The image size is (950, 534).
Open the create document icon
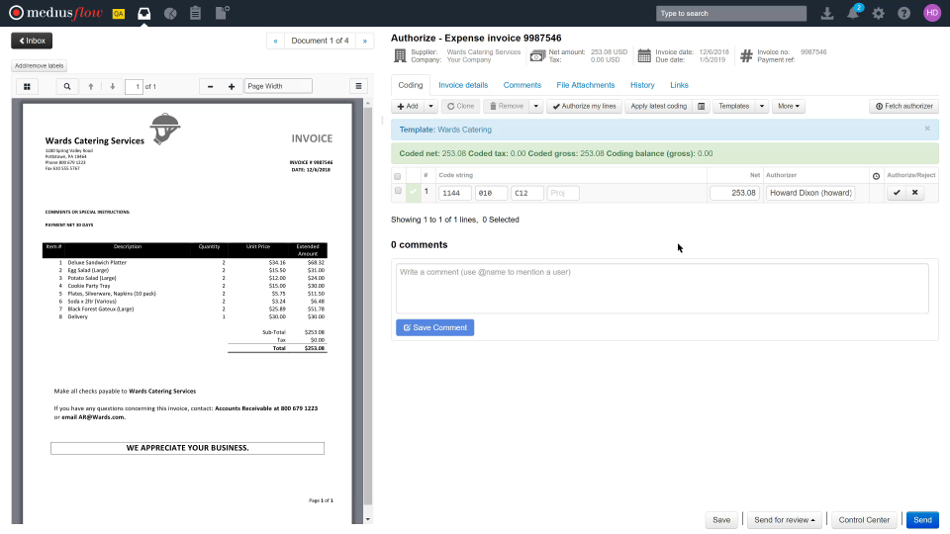click(x=222, y=13)
